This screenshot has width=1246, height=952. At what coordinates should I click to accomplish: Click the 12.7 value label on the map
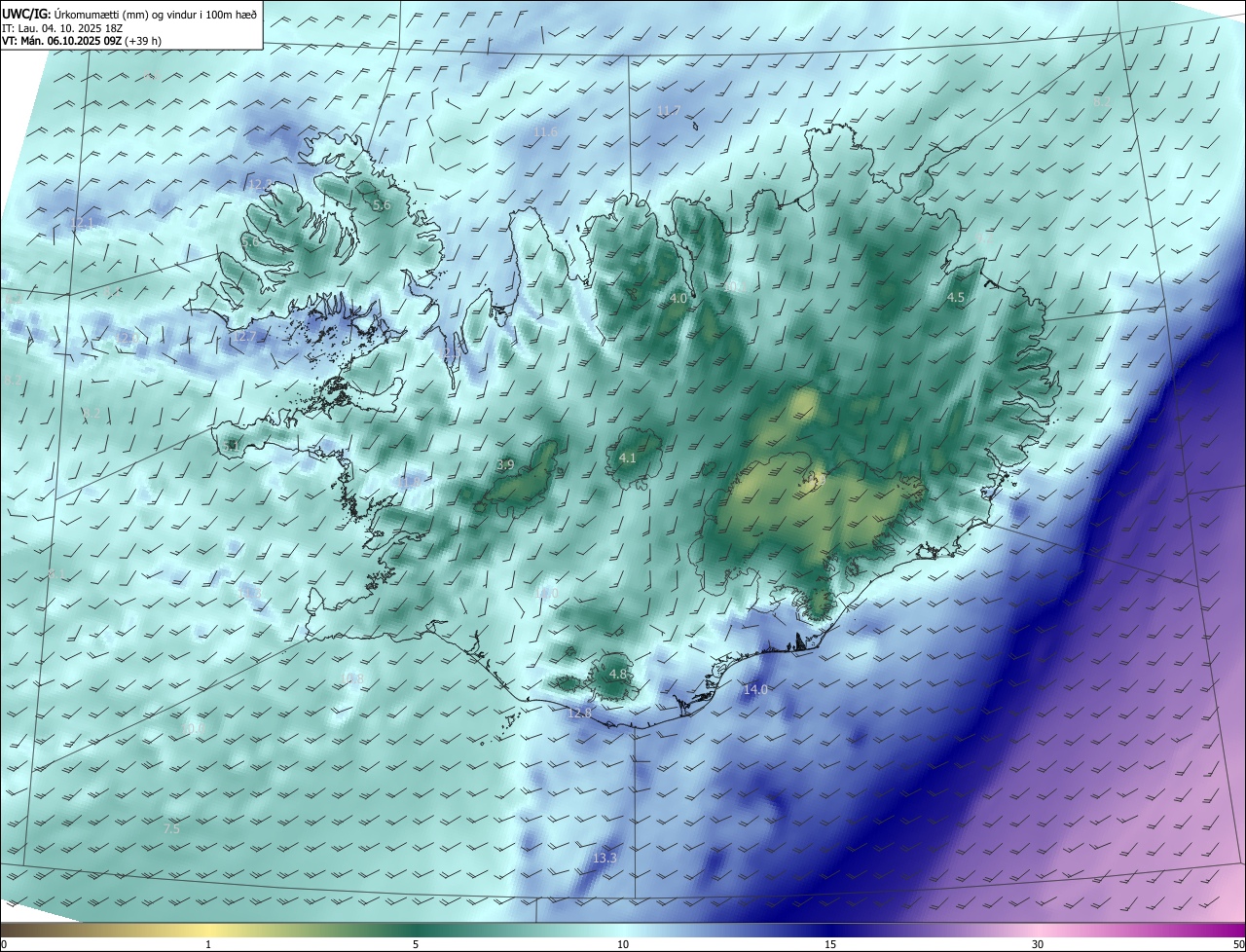coord(245,337)
